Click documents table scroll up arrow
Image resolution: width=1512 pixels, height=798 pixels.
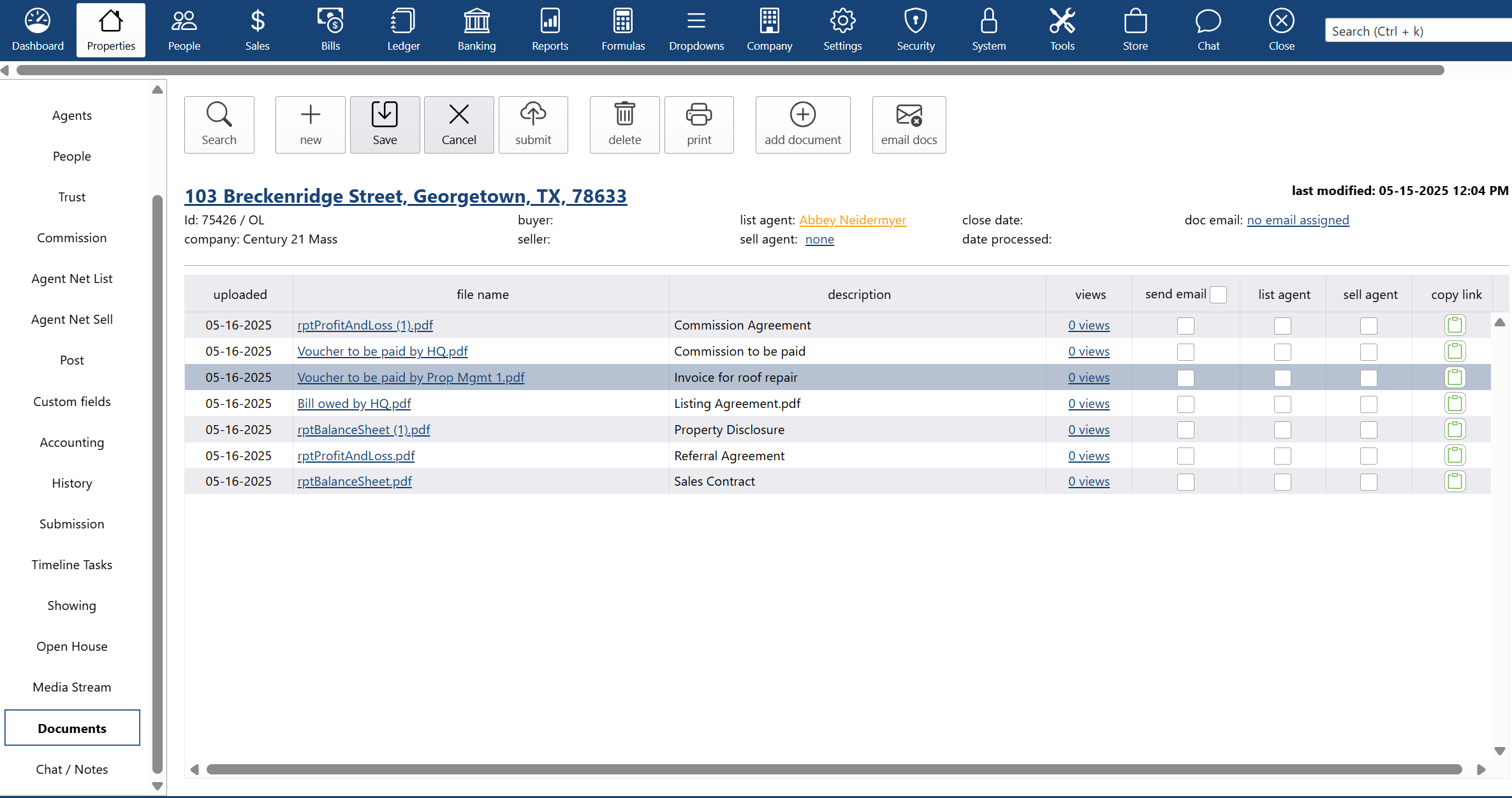point(1500,323)
